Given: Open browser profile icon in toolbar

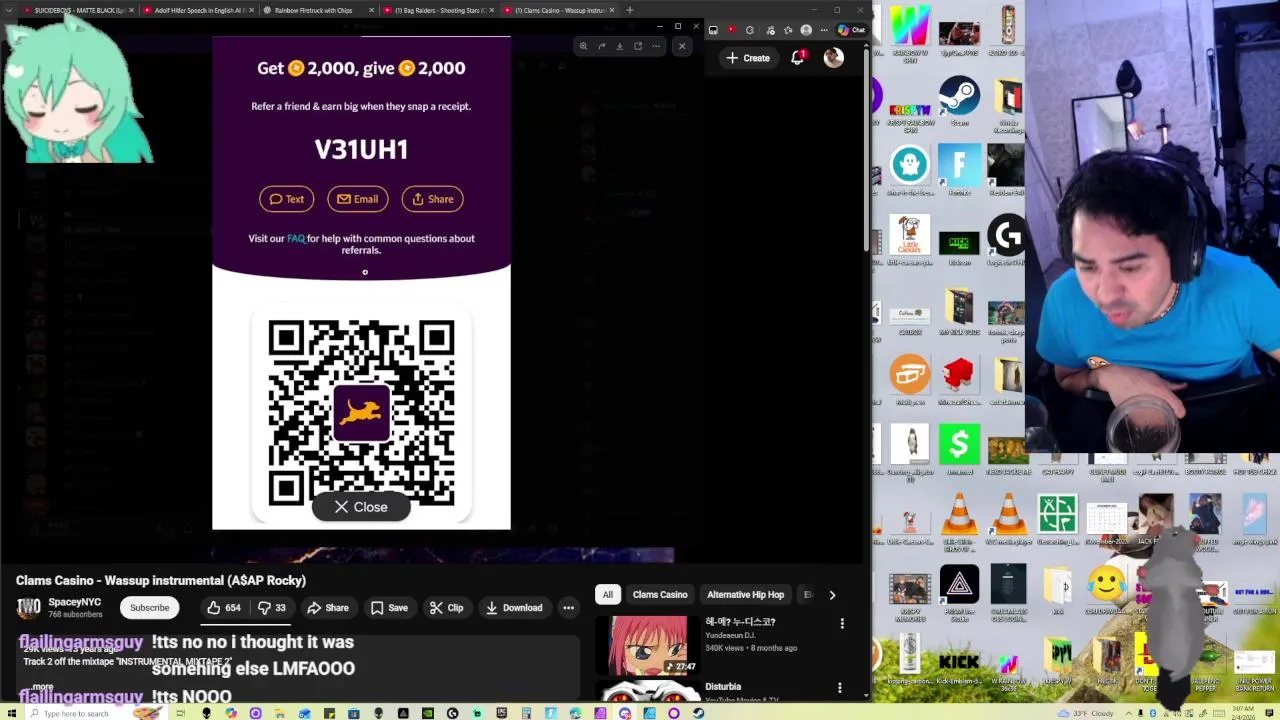Looking at the screenshot, I should [x=806, y=30].
